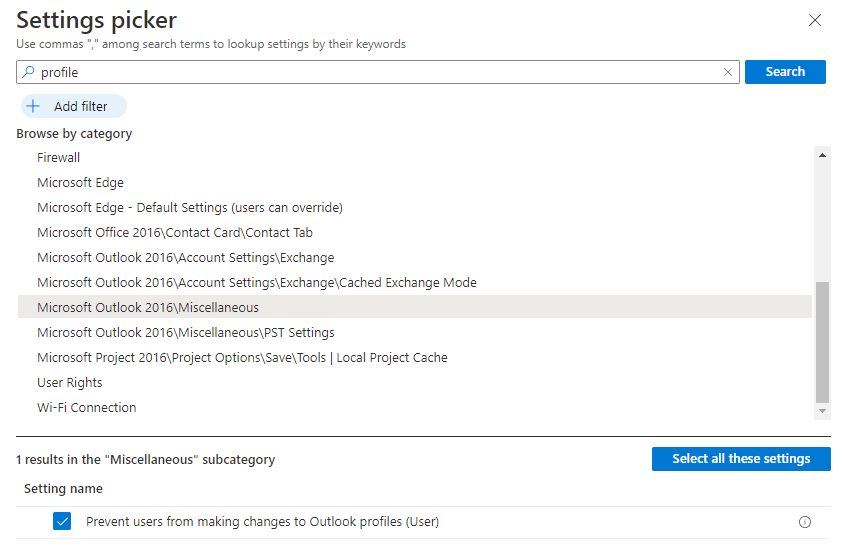The image size is (842, 559).
Task: Select the Cached Exchange Mode category
Action: (257, 282)
